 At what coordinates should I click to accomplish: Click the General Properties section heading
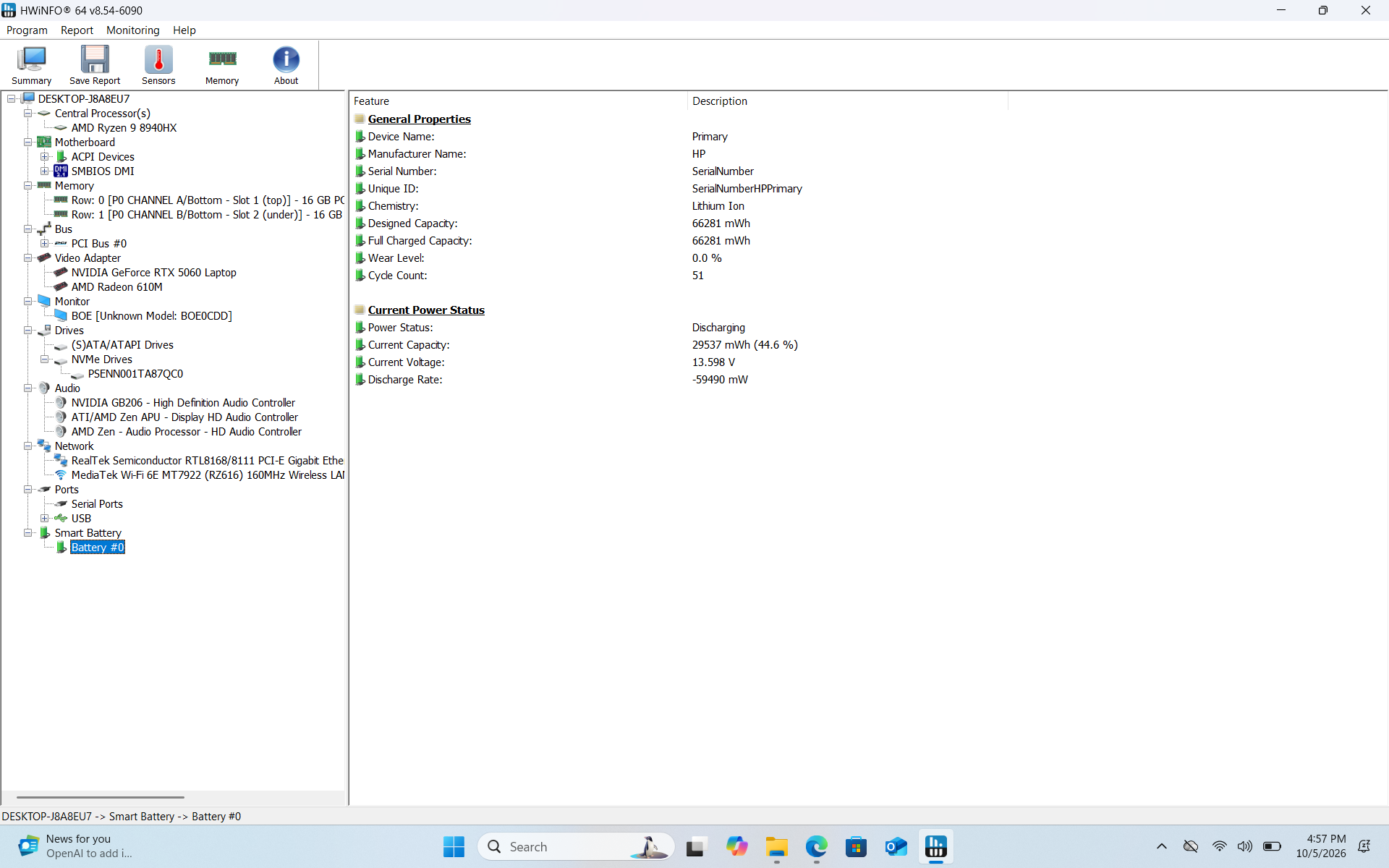pyautogui.click(x=419, y=119)
